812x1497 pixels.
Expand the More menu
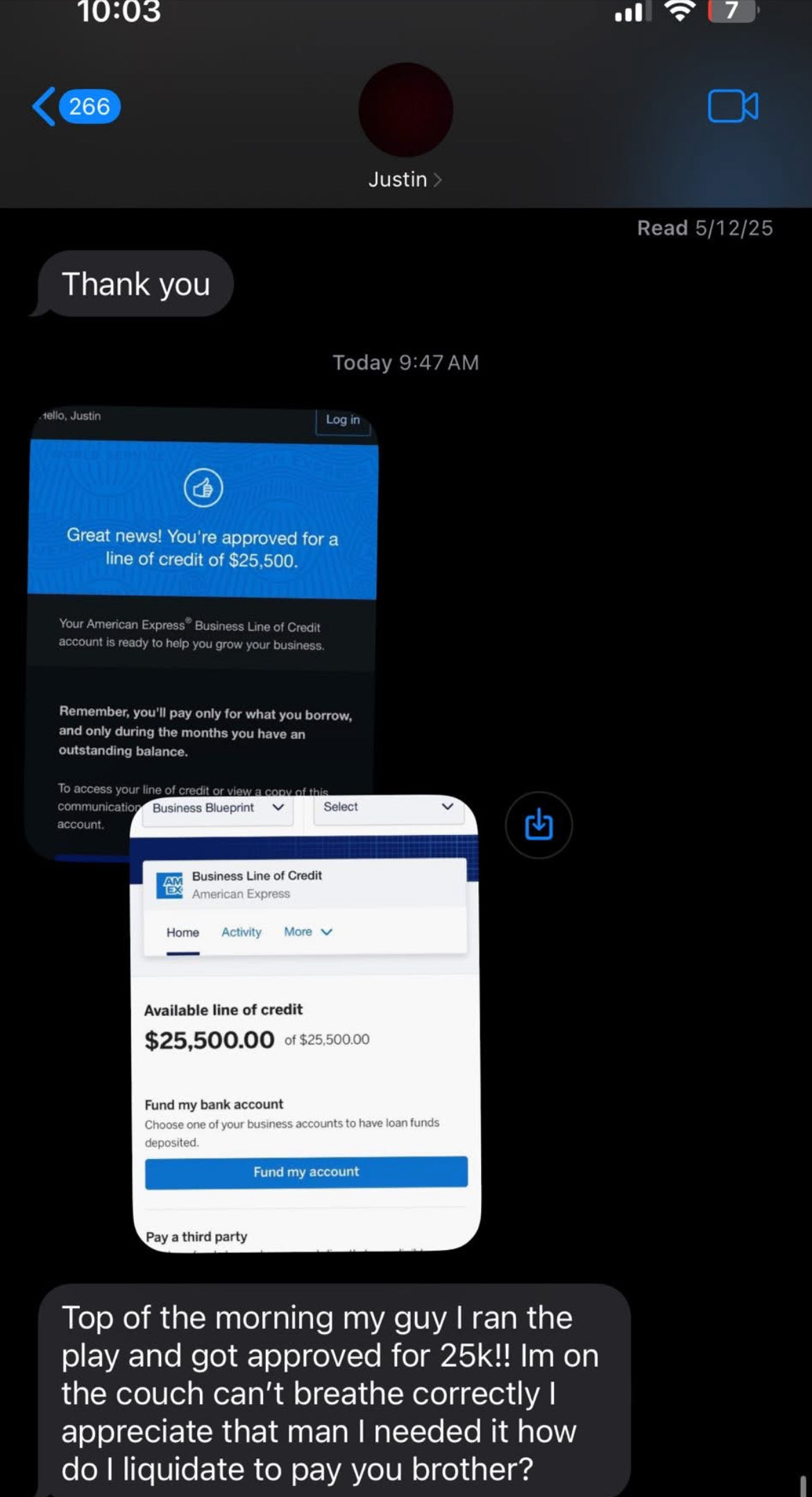(x=308, y=932)
